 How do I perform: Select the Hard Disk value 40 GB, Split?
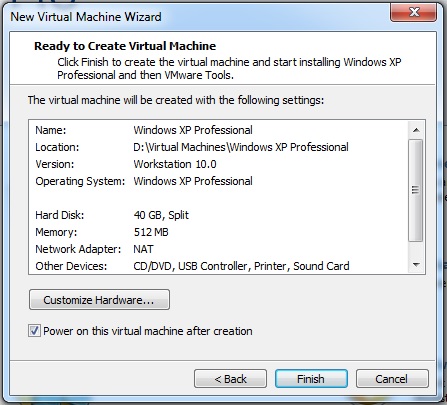(161, 215)
